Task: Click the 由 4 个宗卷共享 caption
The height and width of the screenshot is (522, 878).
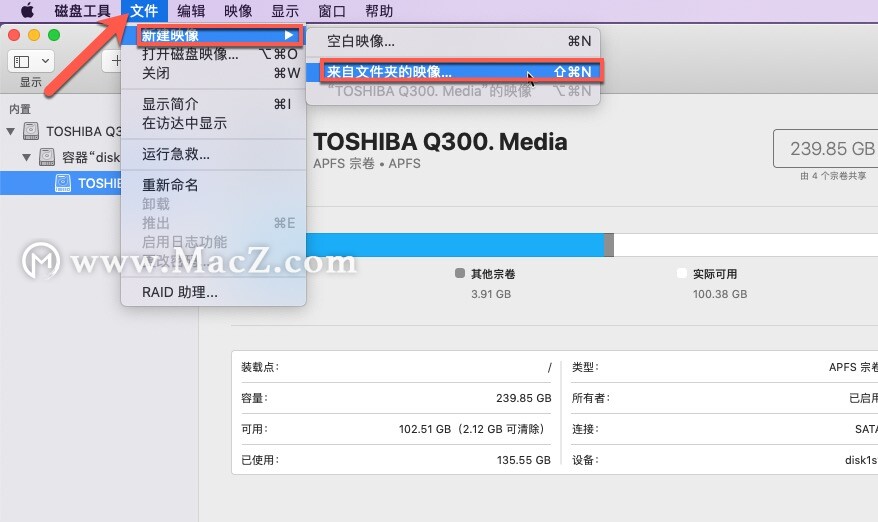Action: coord(833,176)
